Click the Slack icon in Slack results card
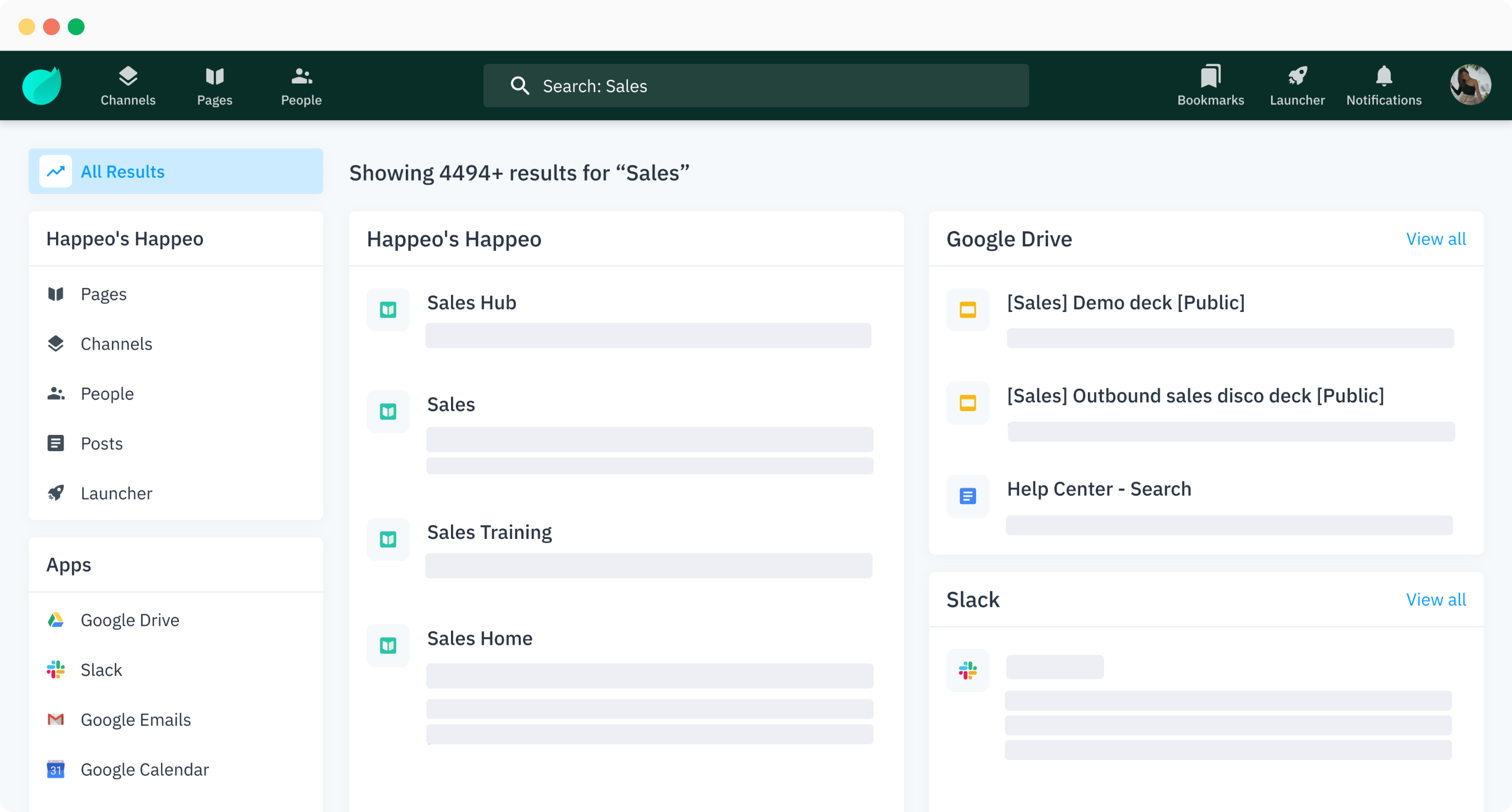The height and width of the screenshot is (812, 1512). click(x=967, y=670)
